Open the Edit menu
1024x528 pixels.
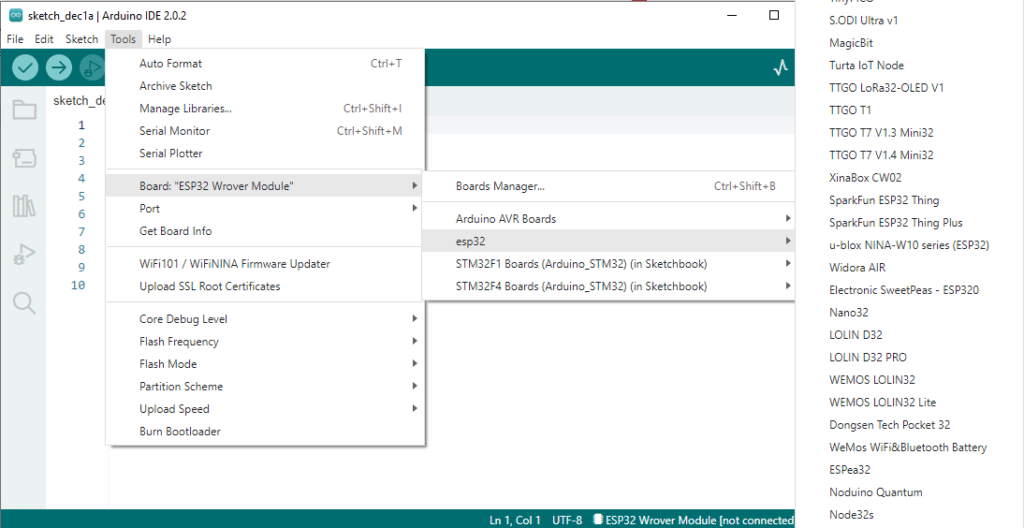click(44, 39)
